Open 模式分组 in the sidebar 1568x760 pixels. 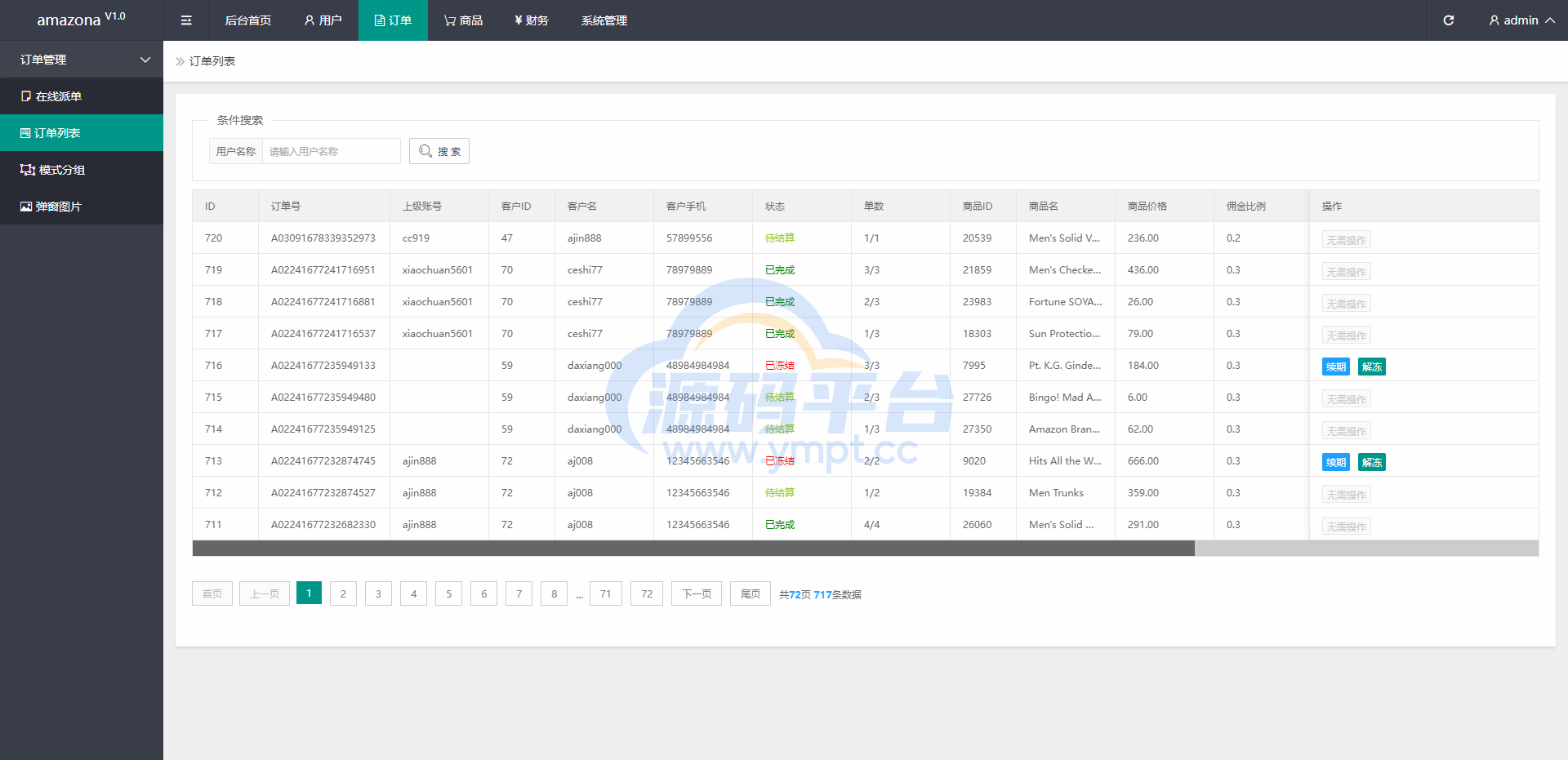point(82,170)
